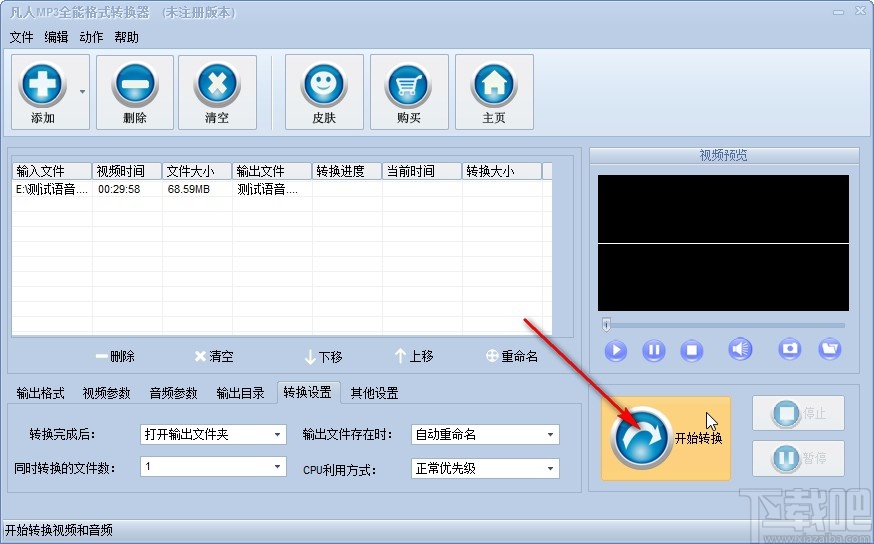Click the 文件大小 column header
Viewport: 874px width, 544px height.
click(197, 171)
